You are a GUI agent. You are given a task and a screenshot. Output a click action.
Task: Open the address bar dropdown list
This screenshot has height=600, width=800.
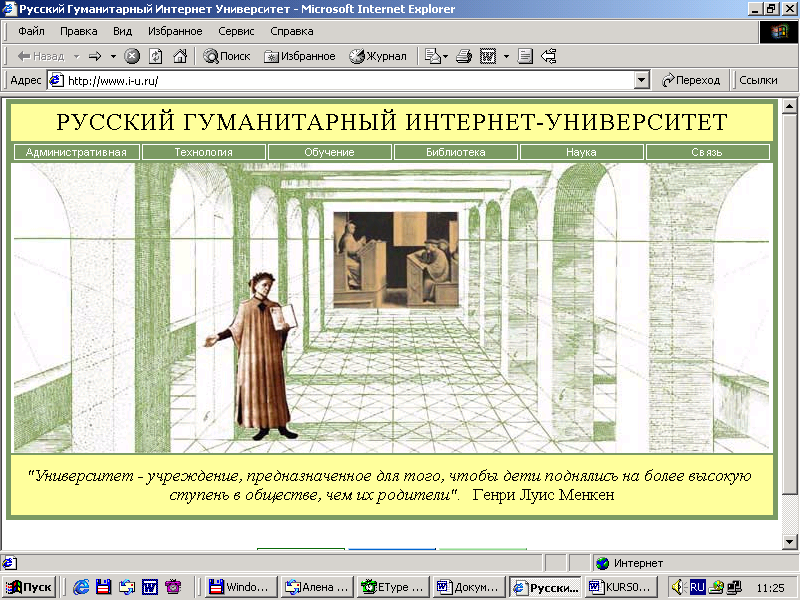point(641,80)
